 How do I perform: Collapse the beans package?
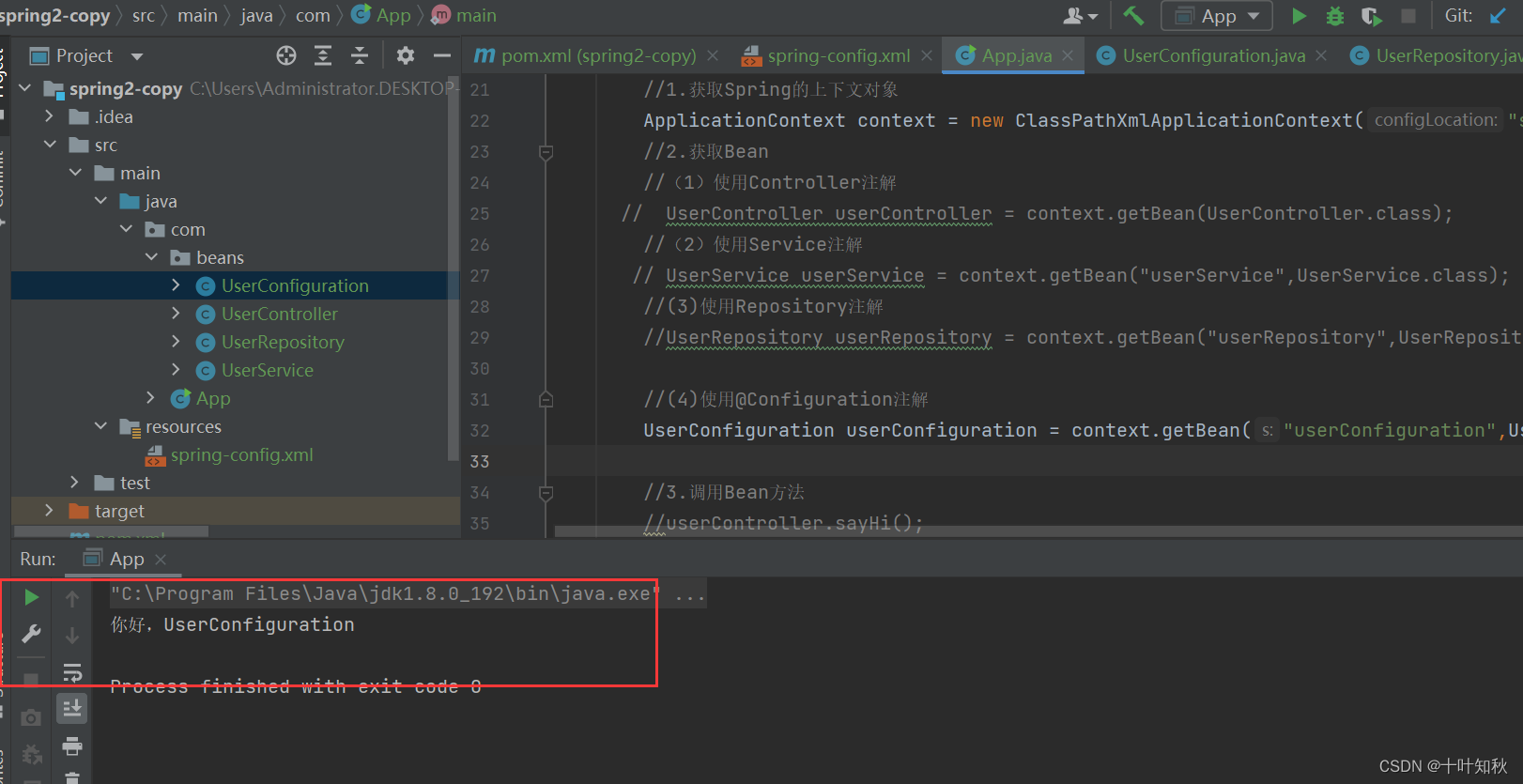click(151, 256)
